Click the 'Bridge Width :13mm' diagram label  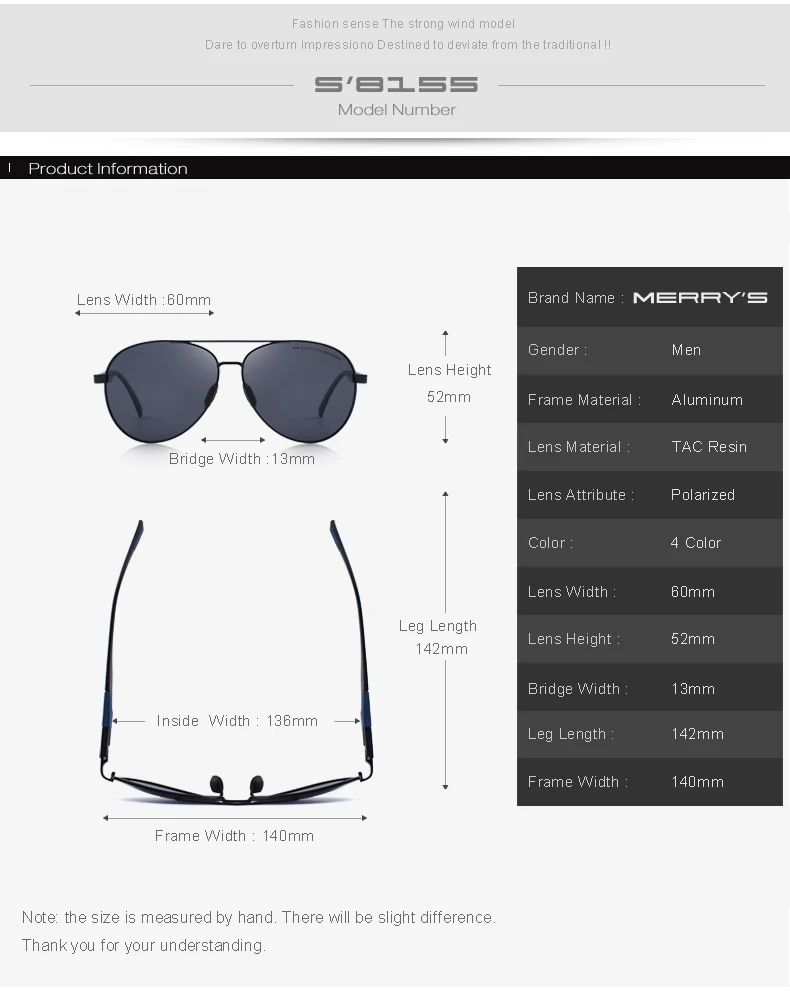[242, 459]
